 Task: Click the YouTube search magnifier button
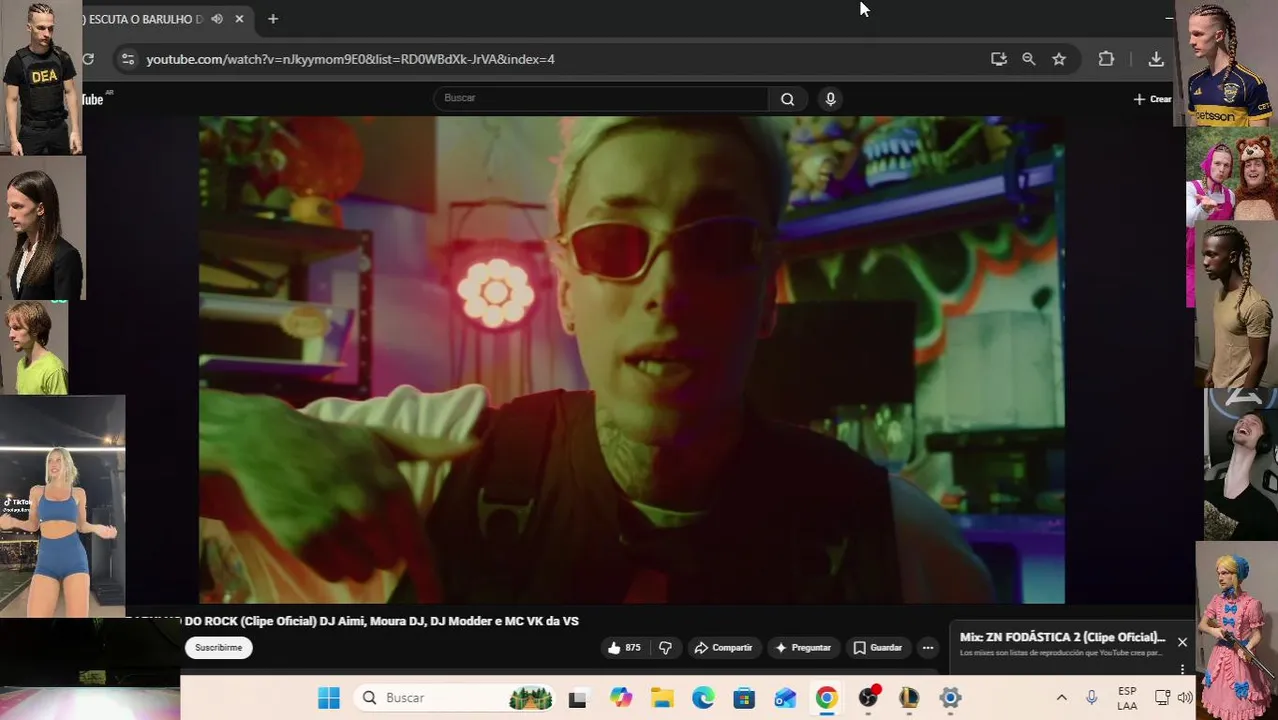pos(788,98)
